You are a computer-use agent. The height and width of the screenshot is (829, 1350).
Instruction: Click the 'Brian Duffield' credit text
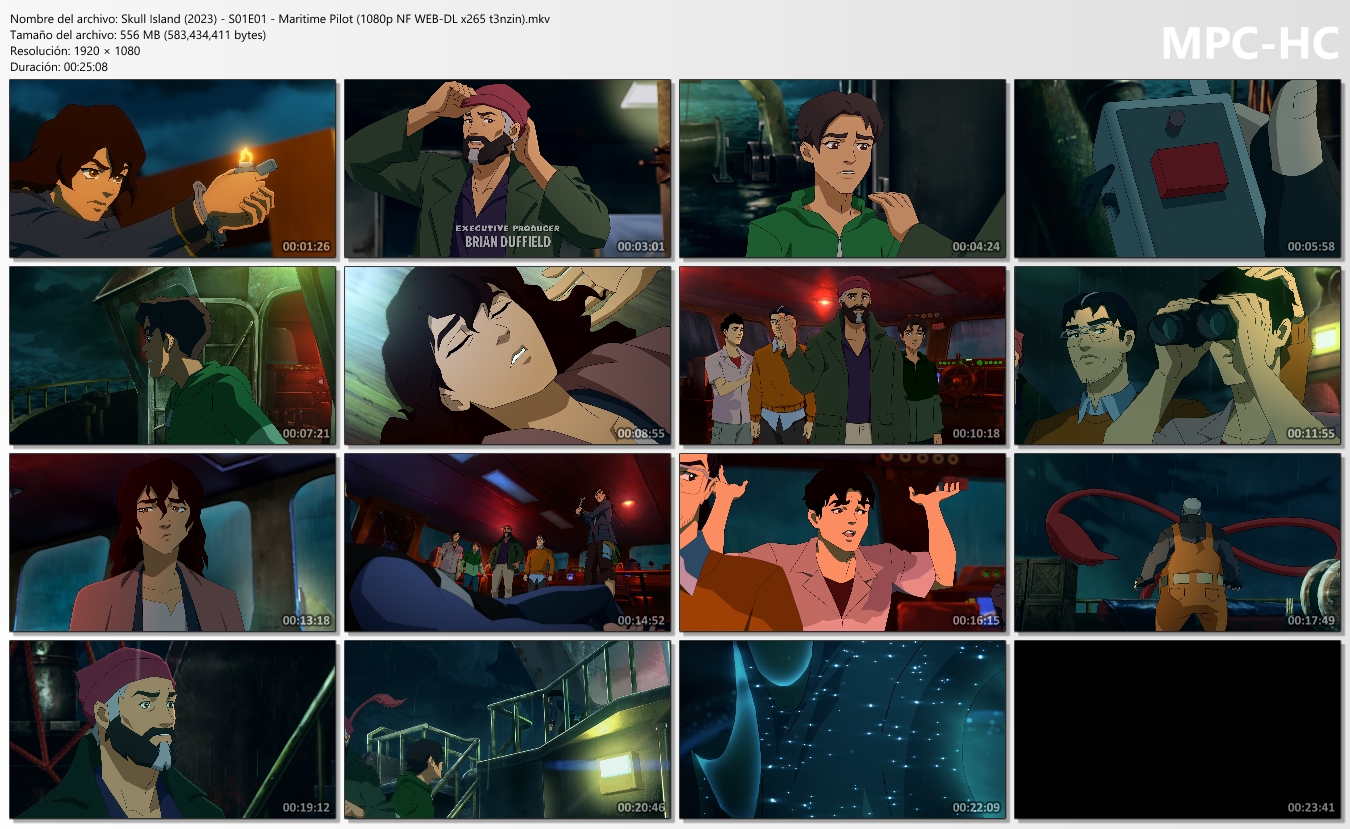508,241
